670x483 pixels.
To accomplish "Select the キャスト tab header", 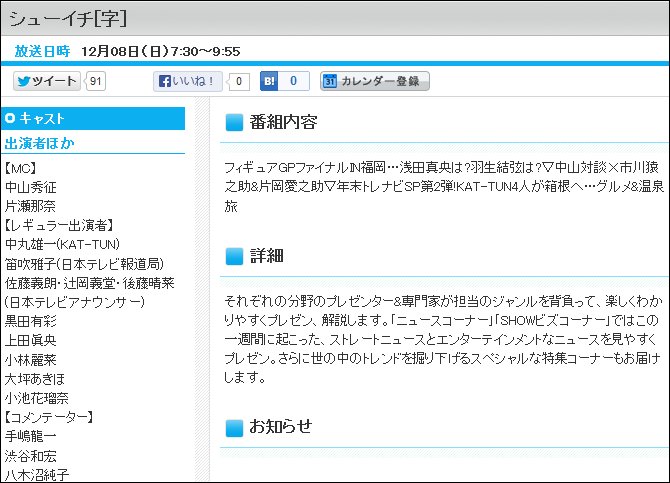I will point(93,118).
